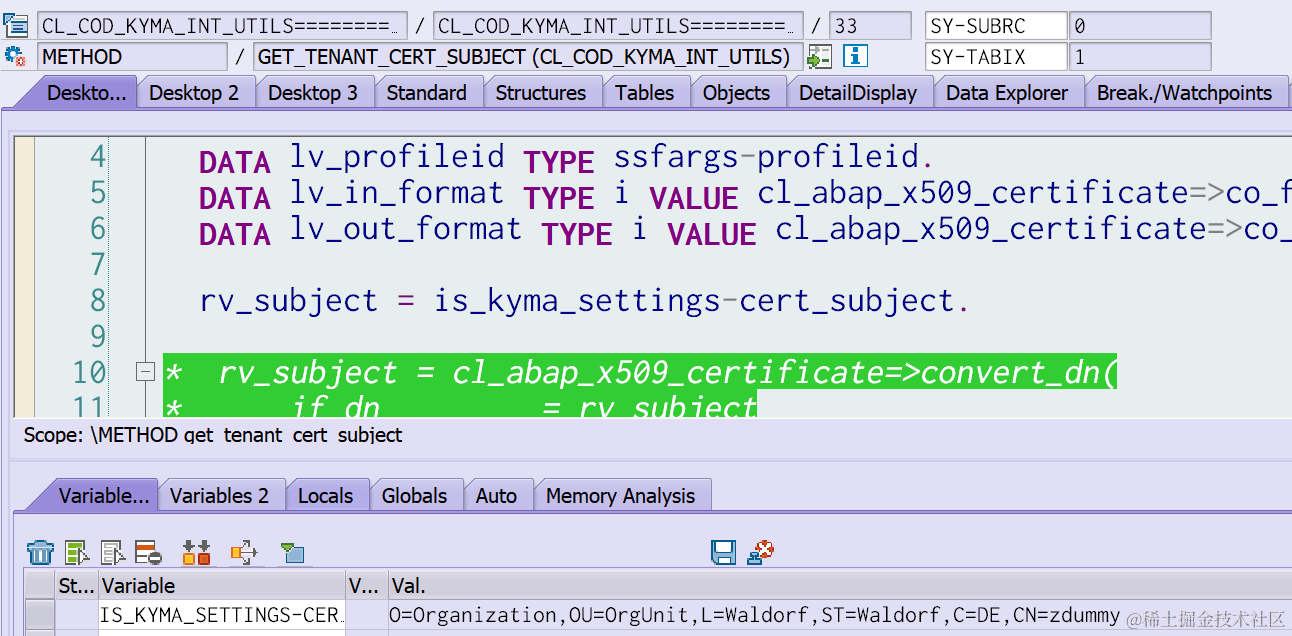The width and height of the screenshot is (1292, 636).
Task: Click the IS_KYMA_SETTINGS-CER variable name cell
Action: (221, 615)
